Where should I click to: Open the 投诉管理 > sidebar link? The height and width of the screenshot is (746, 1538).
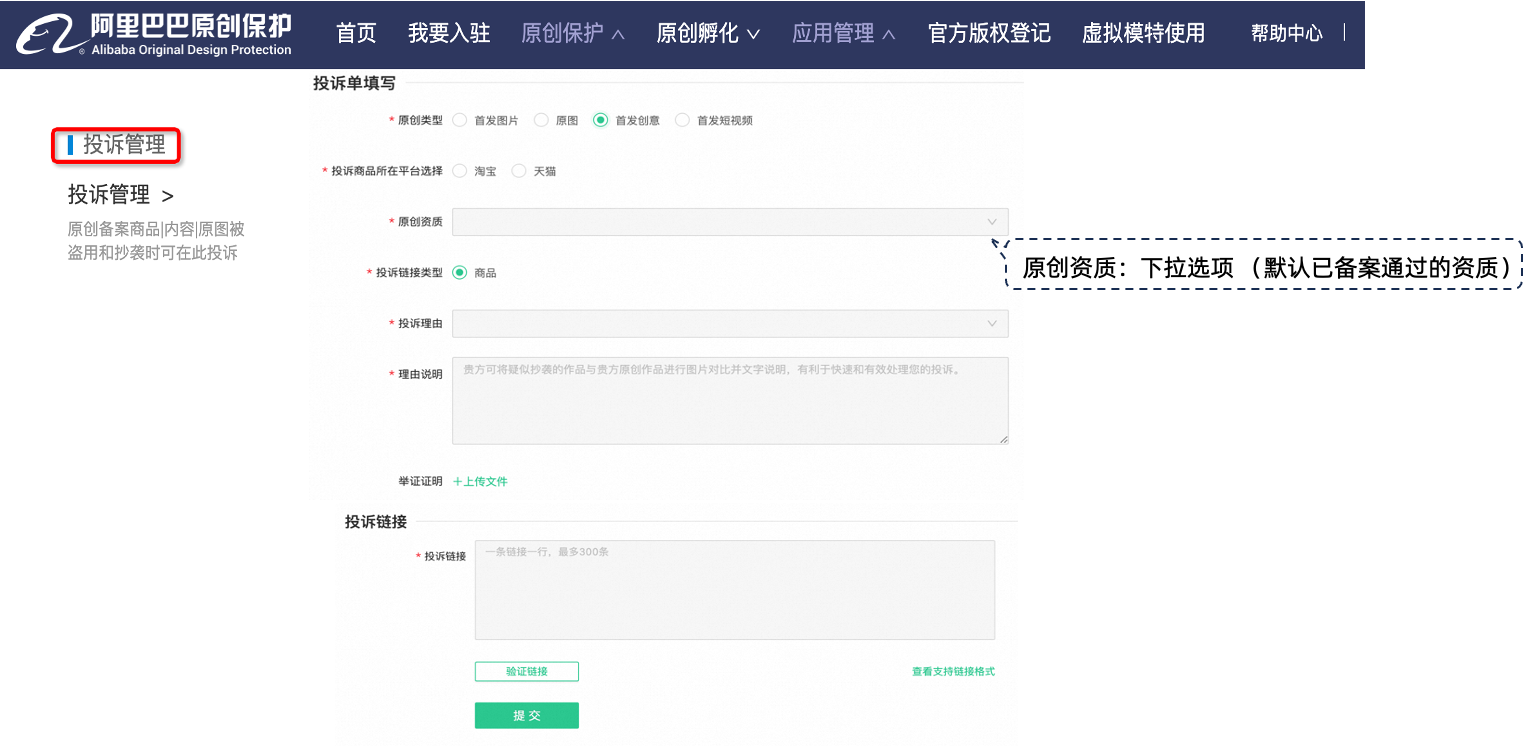(x=121, y=195)
